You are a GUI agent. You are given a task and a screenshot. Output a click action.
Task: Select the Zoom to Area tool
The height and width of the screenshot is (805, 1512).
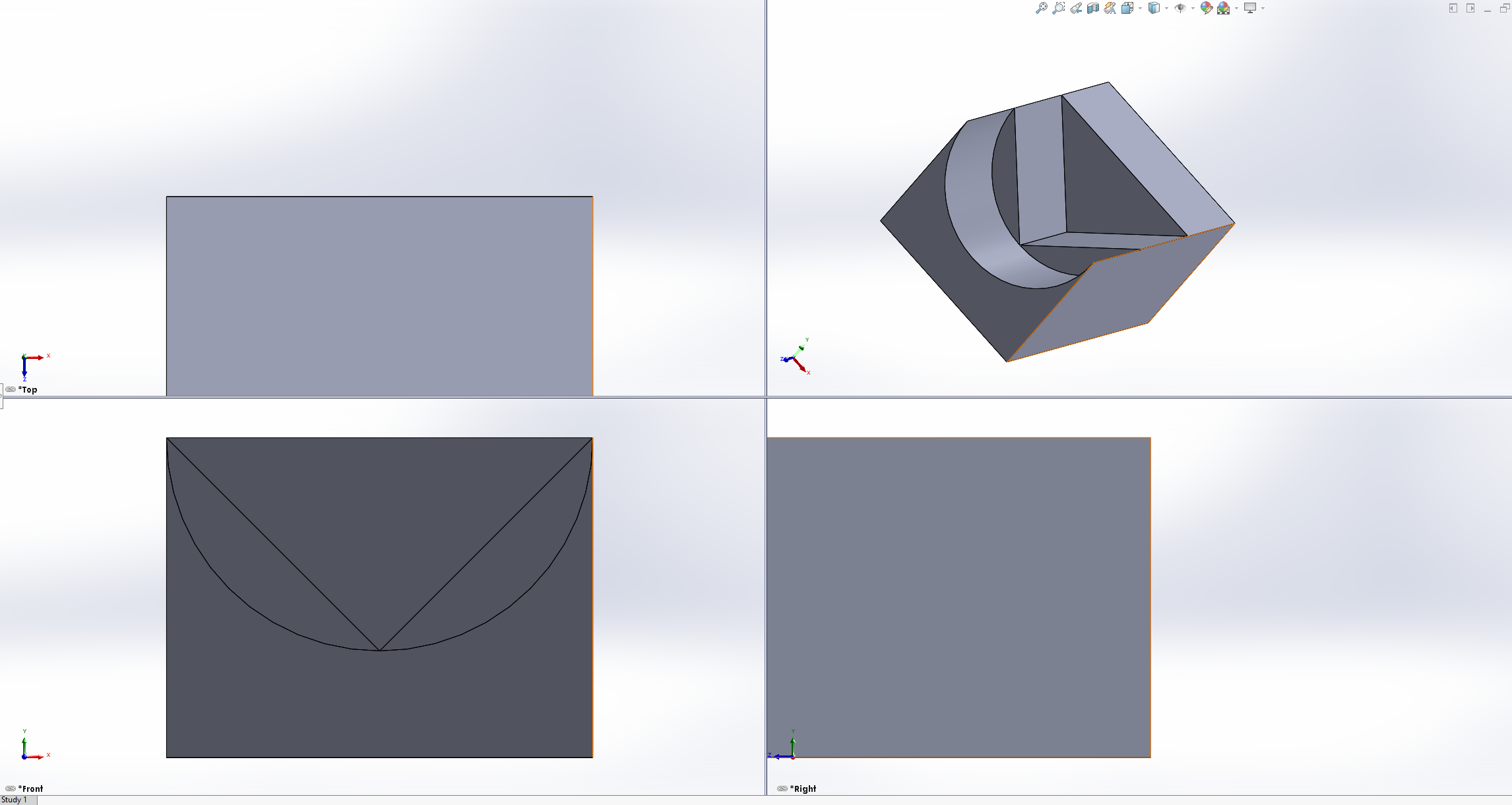pyautogui.click(x=1058, y=8)
